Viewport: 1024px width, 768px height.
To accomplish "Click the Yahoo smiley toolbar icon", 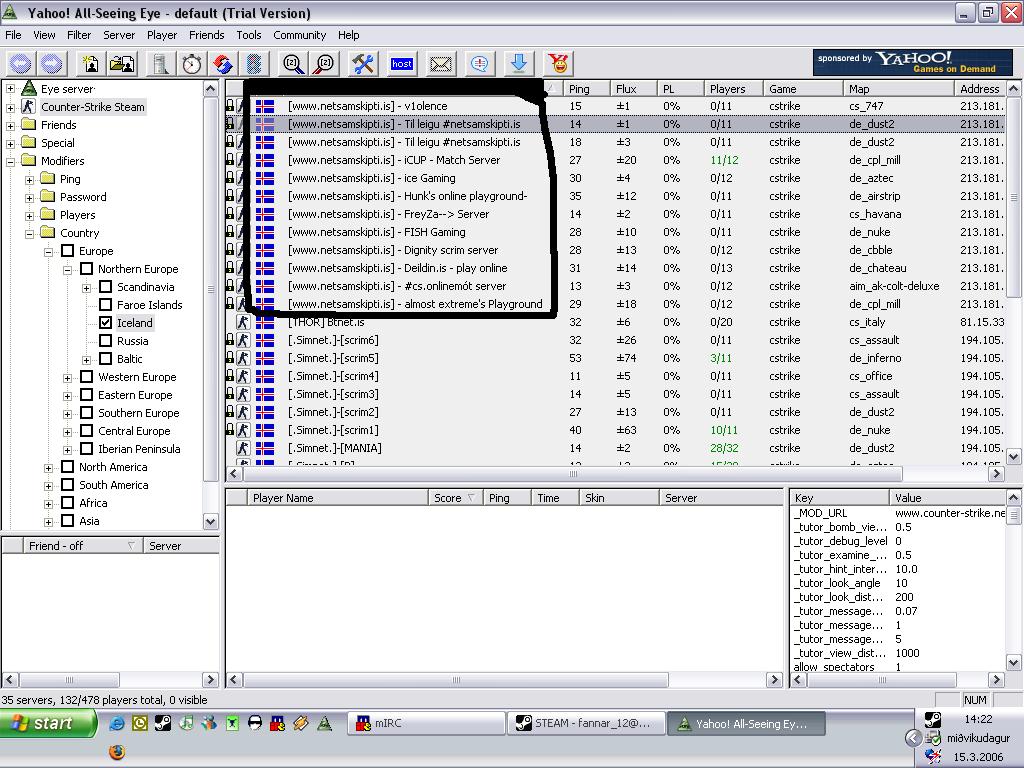I will coord(558,63).
